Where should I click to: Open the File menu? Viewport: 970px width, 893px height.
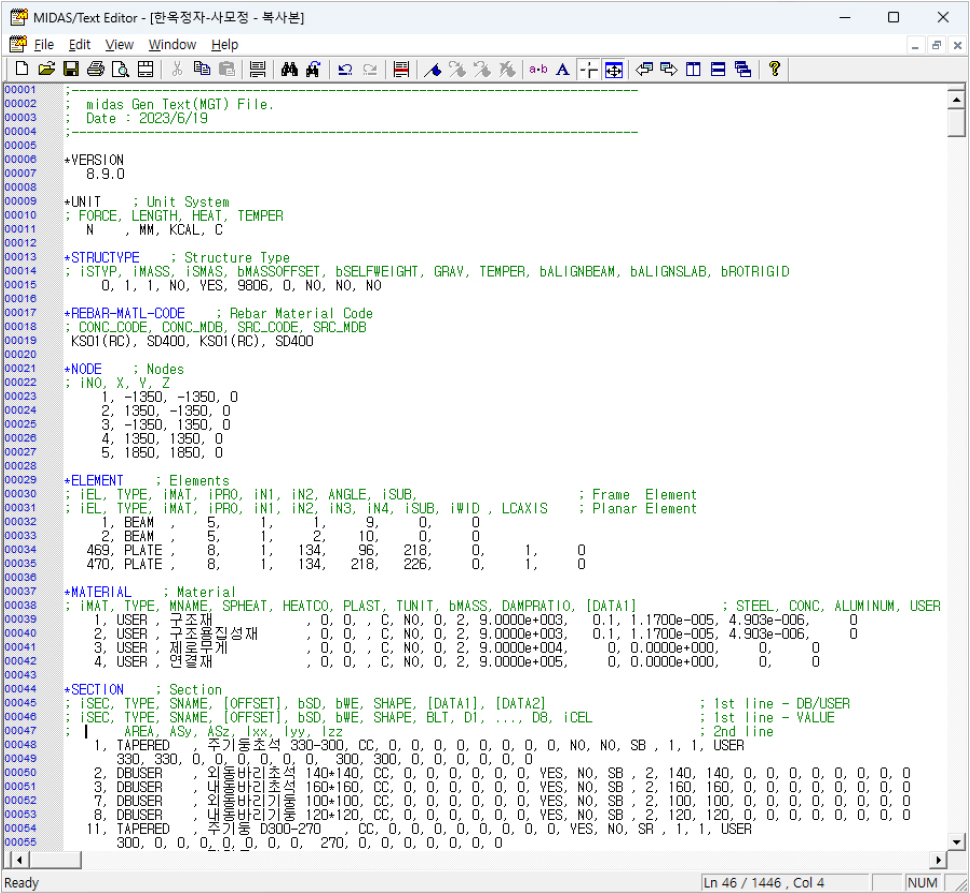pyautogui.click(x=44, y=44)
